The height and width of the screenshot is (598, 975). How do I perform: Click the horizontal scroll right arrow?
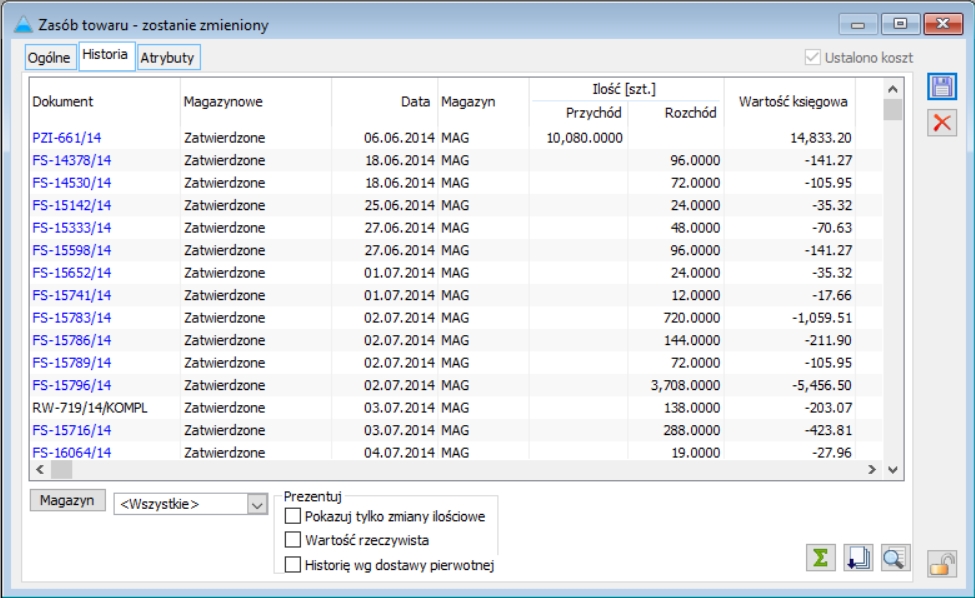click(x=872, y=469)
